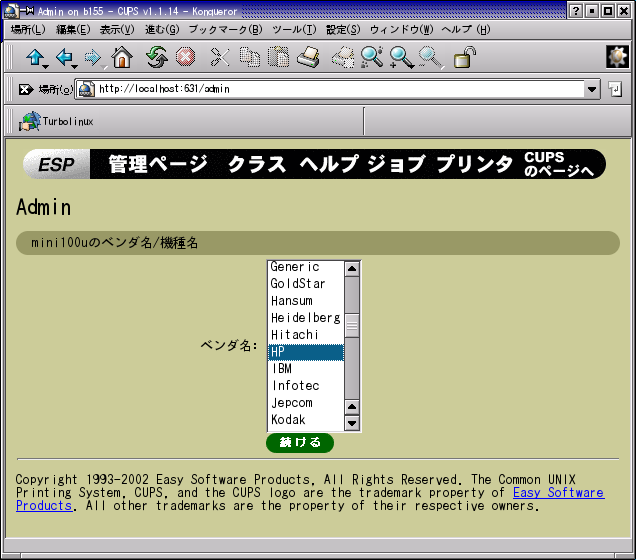Click the page favicon in the location bar
636x560 pixels.
point(86,89)
